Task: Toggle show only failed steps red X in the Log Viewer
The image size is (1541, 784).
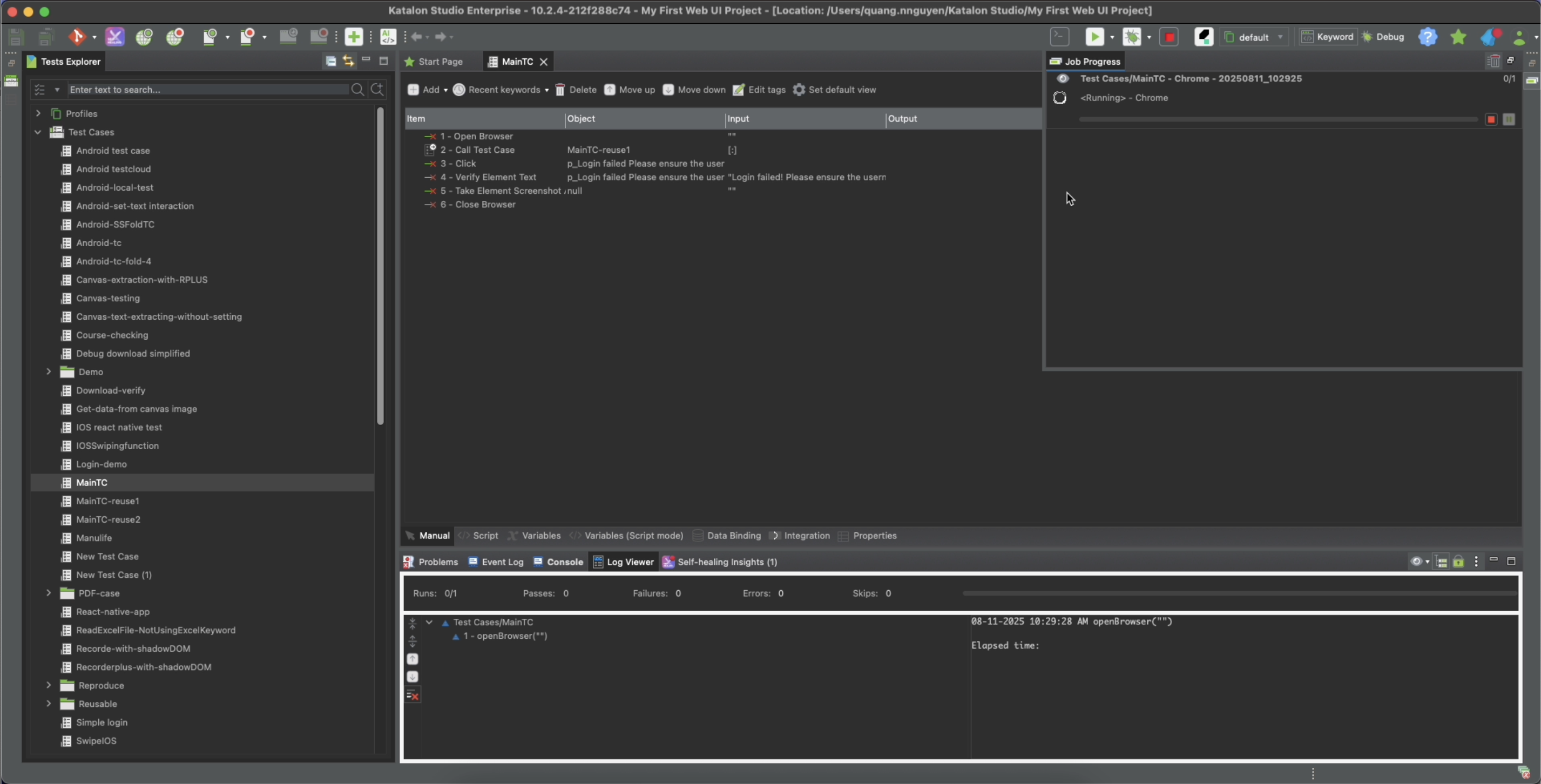Action: pyautogui.click(x=413, y=695)
